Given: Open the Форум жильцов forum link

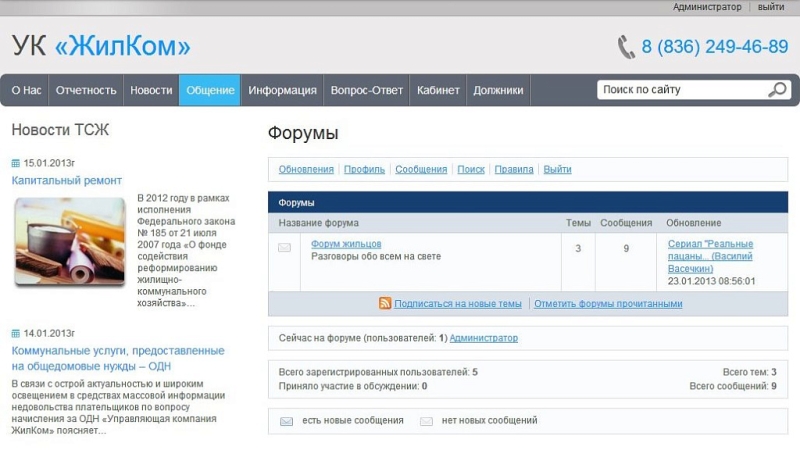Looking at the screenshot, I should pos(345,244).
